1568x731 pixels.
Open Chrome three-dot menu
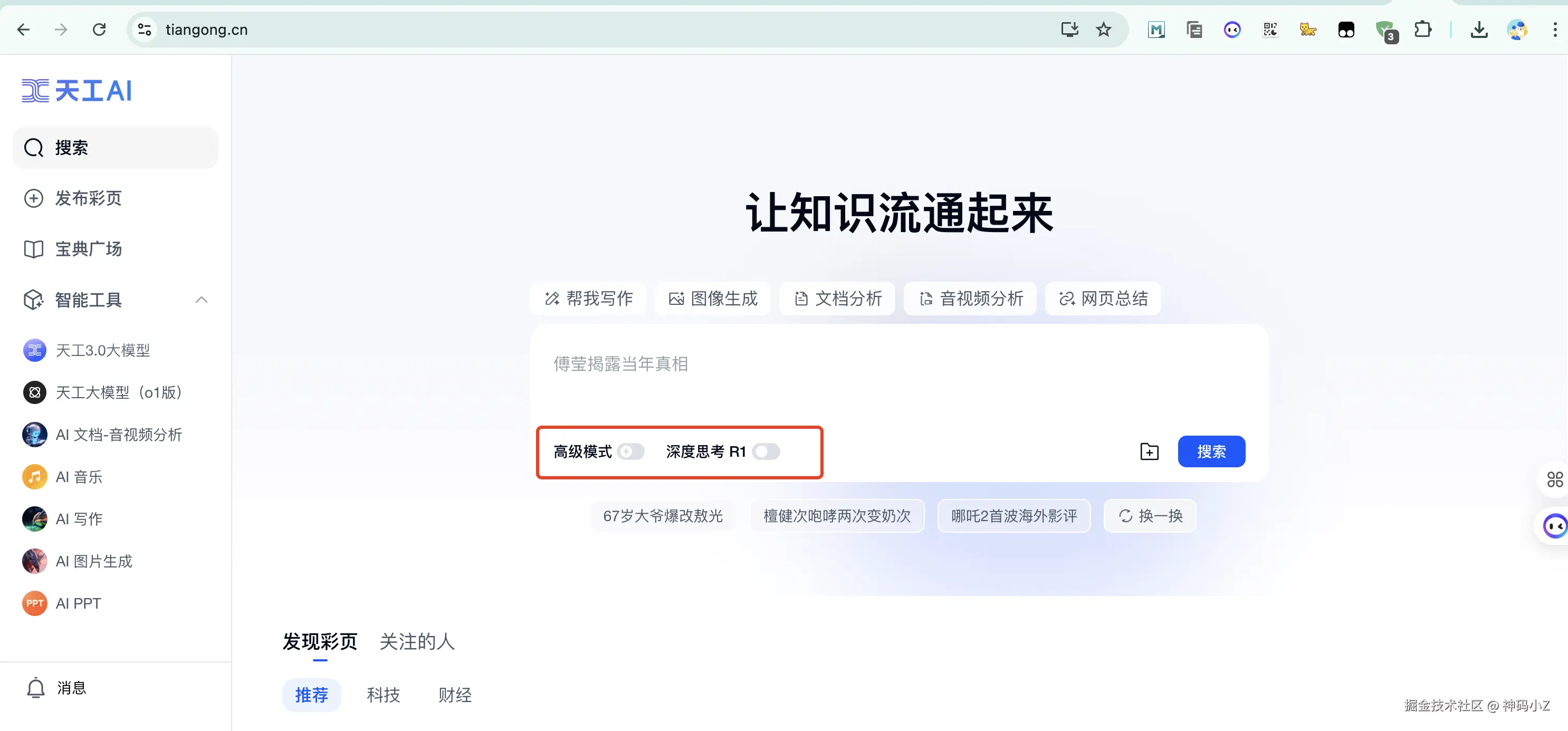[x=1555, y=29]
